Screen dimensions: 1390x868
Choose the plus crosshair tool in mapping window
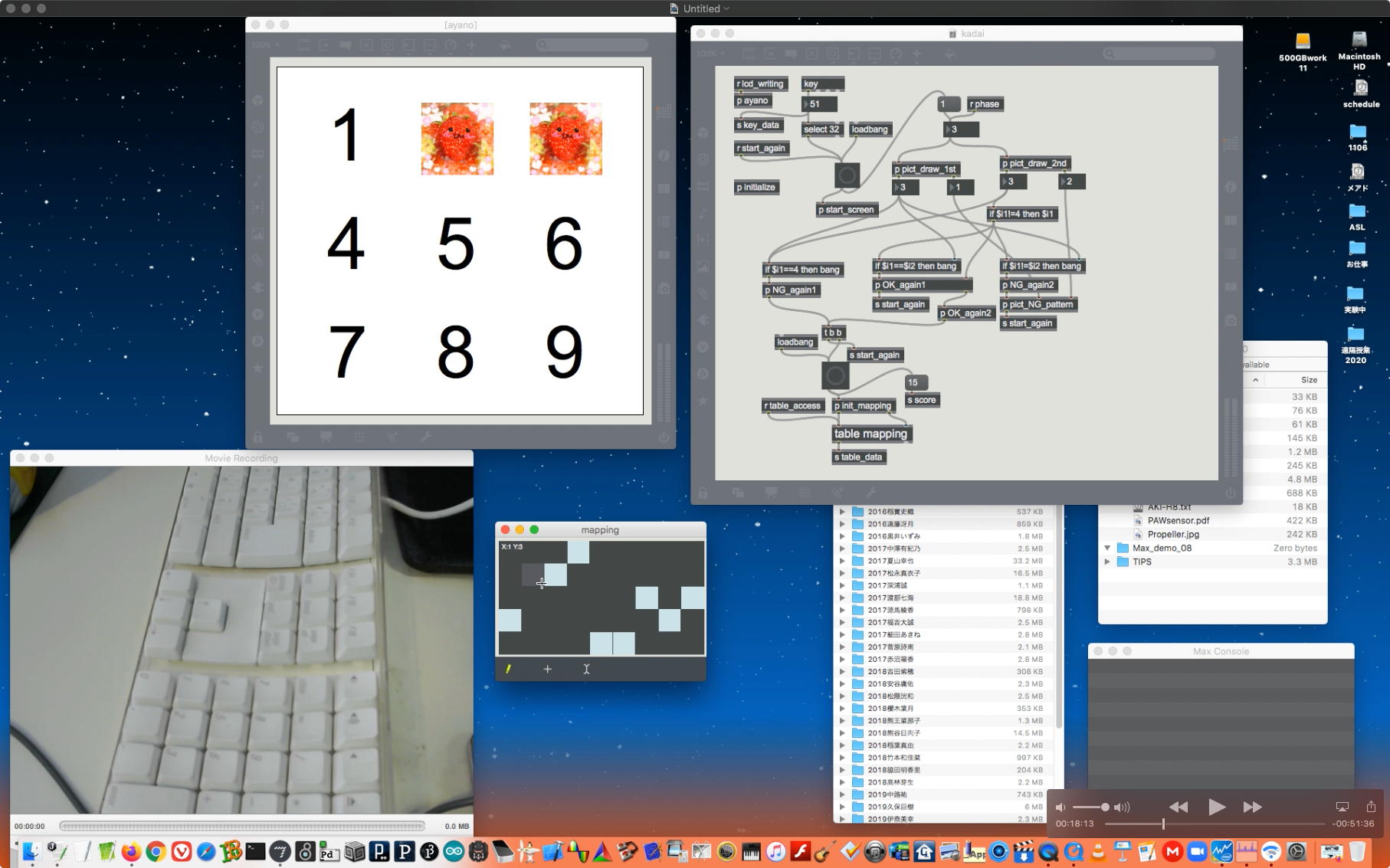547,669
